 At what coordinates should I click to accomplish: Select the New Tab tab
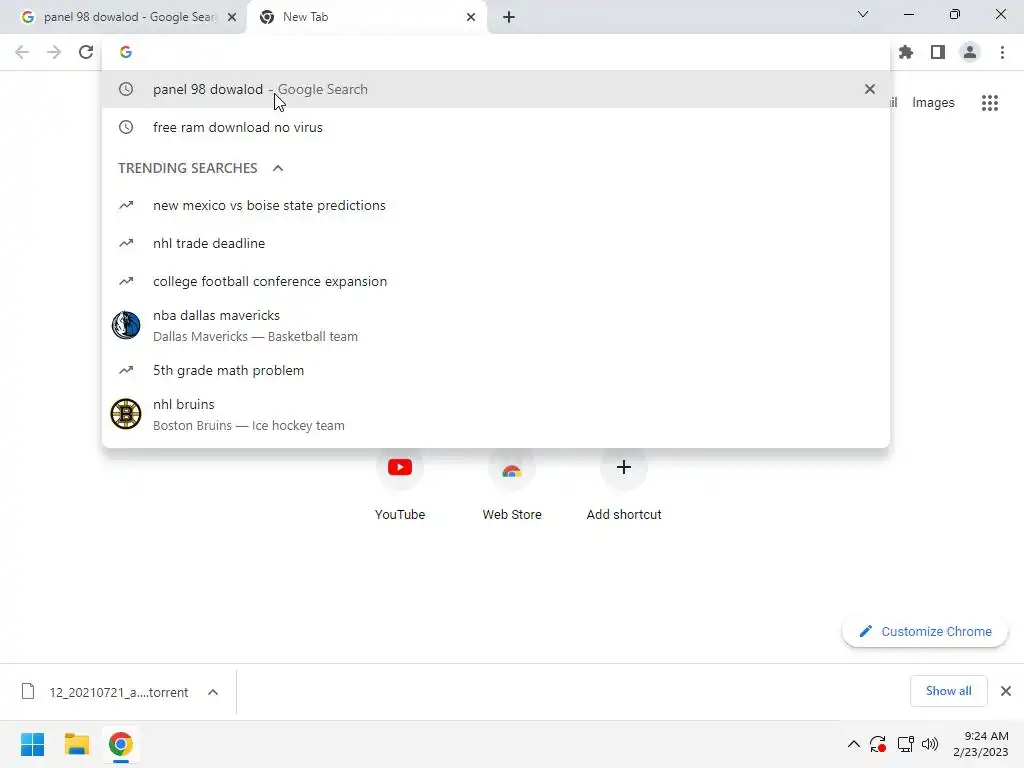pos(367,17)
